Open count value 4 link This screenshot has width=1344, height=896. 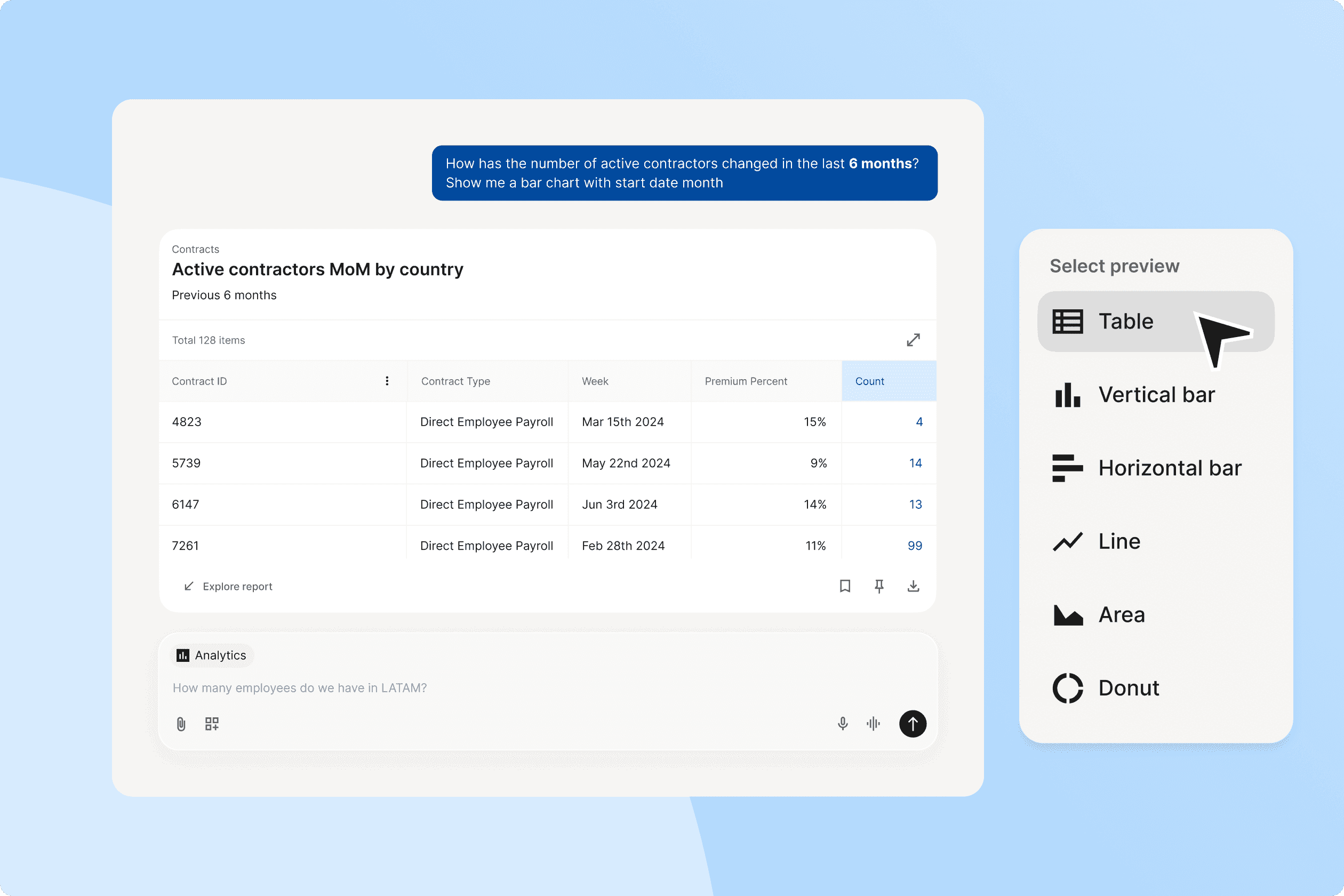pyautogui.click(x=919, y=422)
